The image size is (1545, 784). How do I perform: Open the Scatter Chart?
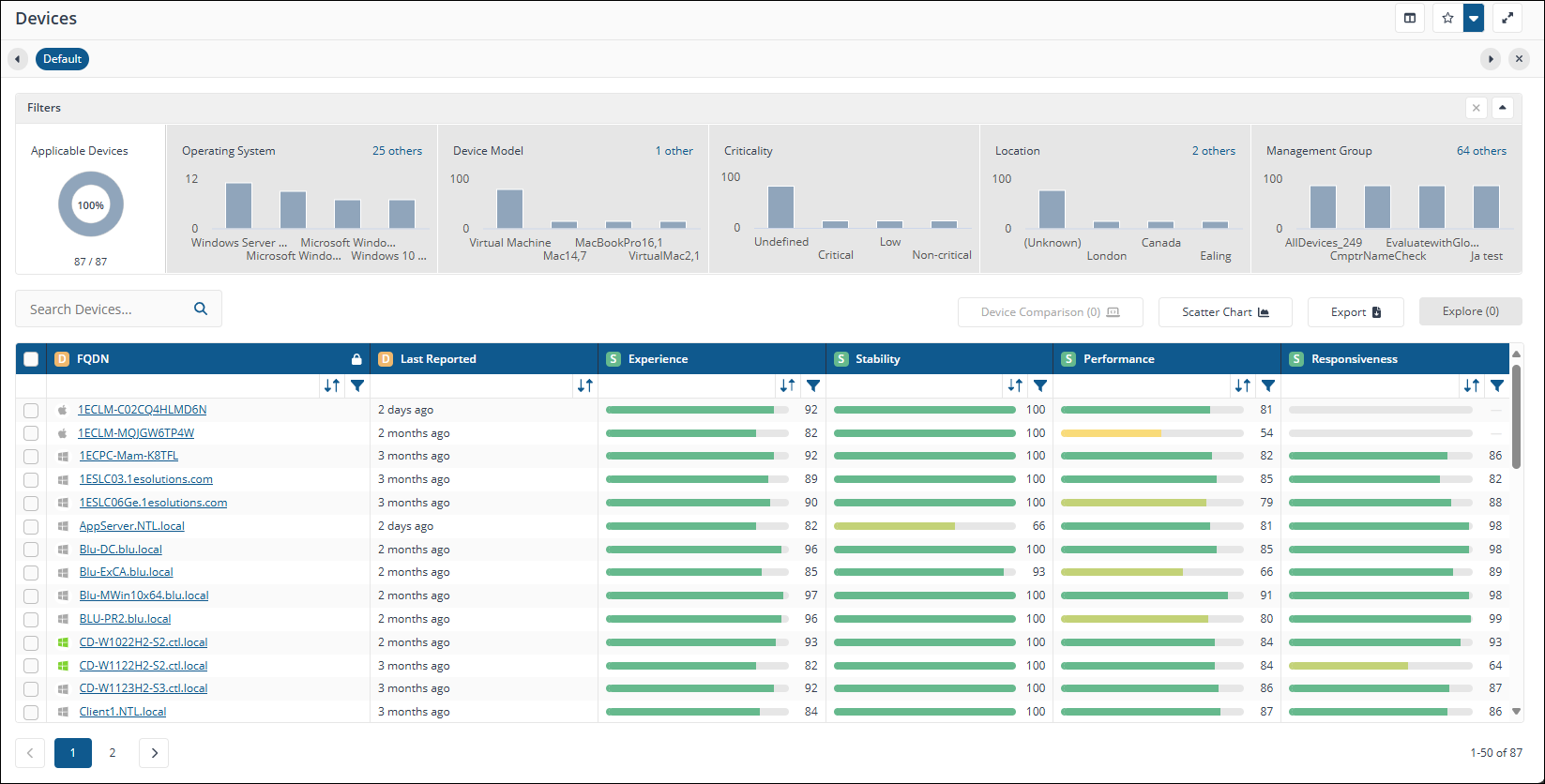pyautogui.click(x=1225, y=312)
